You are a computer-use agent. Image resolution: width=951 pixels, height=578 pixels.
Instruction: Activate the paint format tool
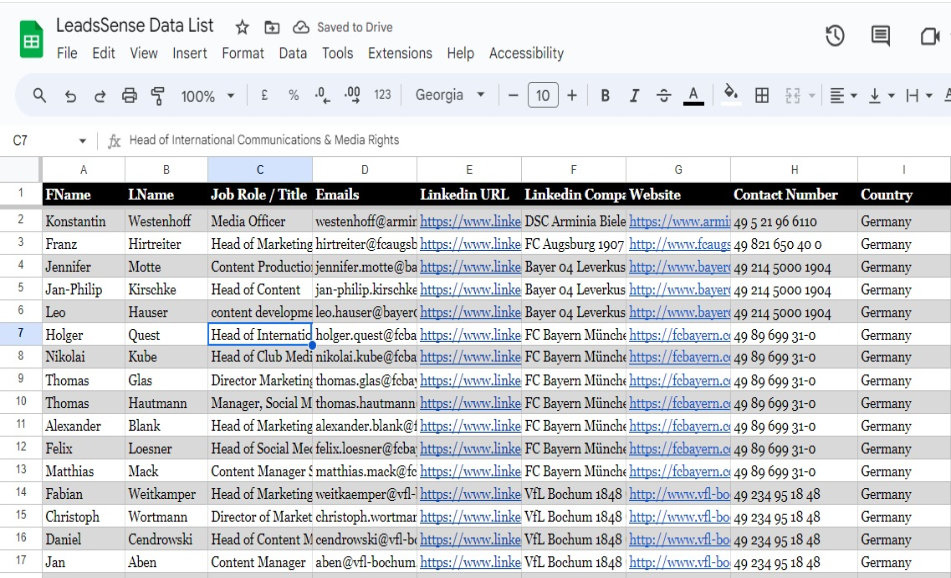coord(157,94)
